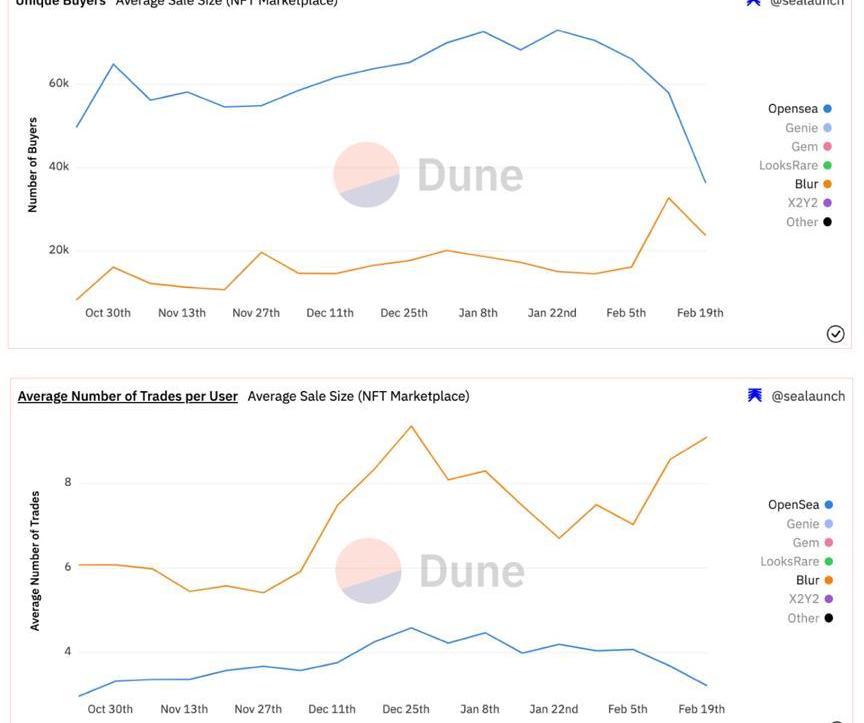This screenshot has width=864, height=723.
Task: Click the checkmark circle icon below Unique Buyers chart
Action: pos(836,334)
